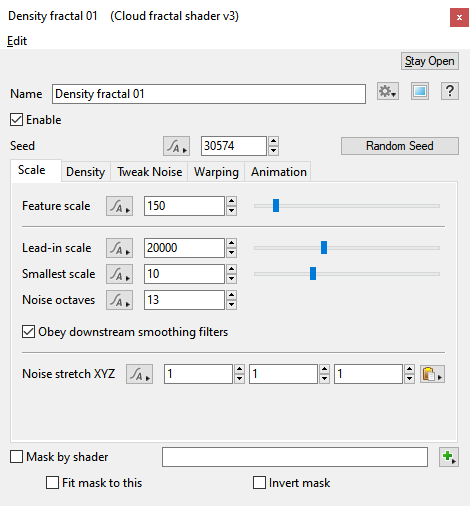Viewport: 470px width, 506px height.
Task: Click the Noise octaves field showing 13
Action: tap(184, 300)
